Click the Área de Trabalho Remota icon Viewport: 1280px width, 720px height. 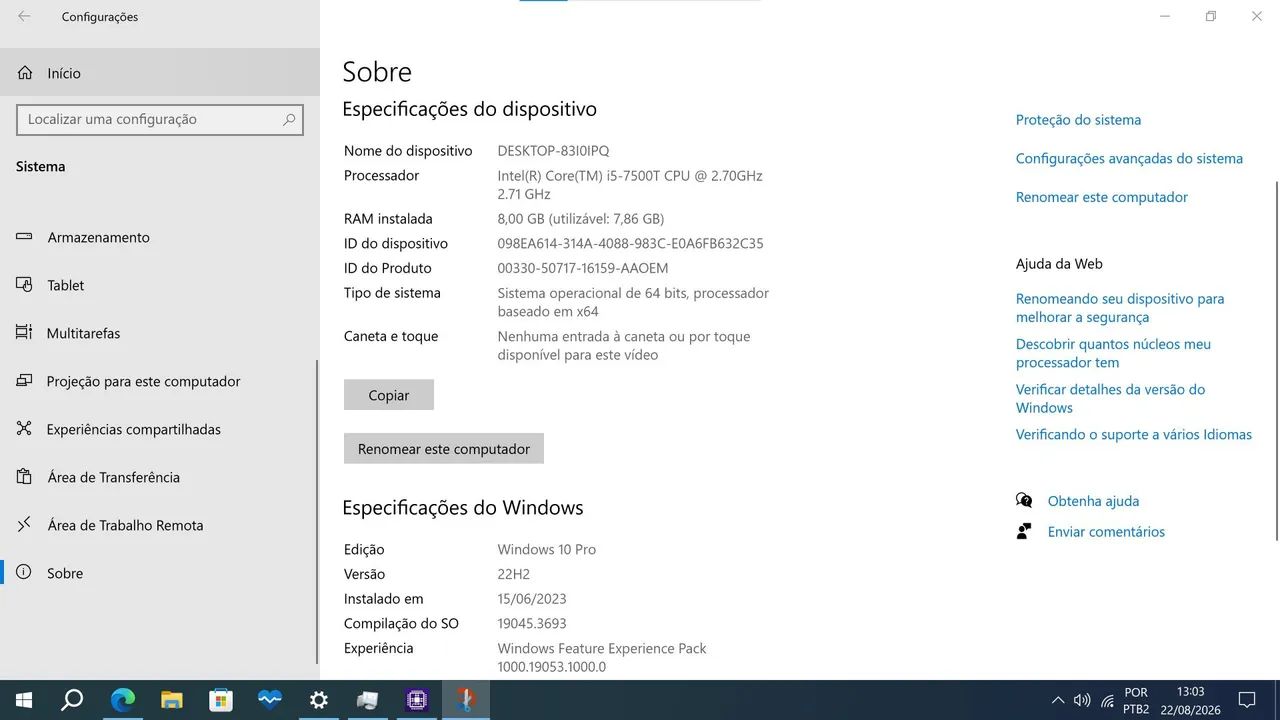(x=24, y=525)
